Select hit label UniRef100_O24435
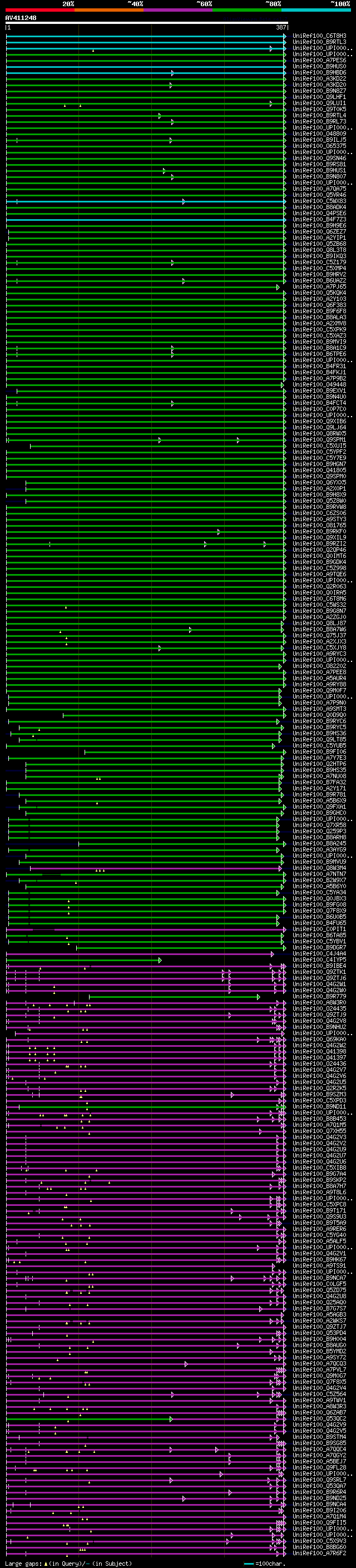Image resolution: width=356 pixels, height=1568 pixels. pyautogui.click(x=319, y=1009)
